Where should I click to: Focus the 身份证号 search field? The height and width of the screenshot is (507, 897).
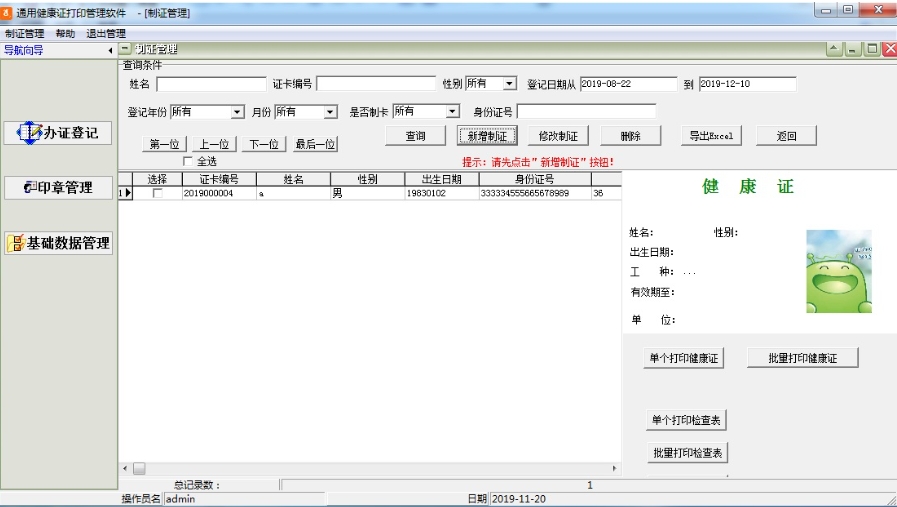[586, 111]
